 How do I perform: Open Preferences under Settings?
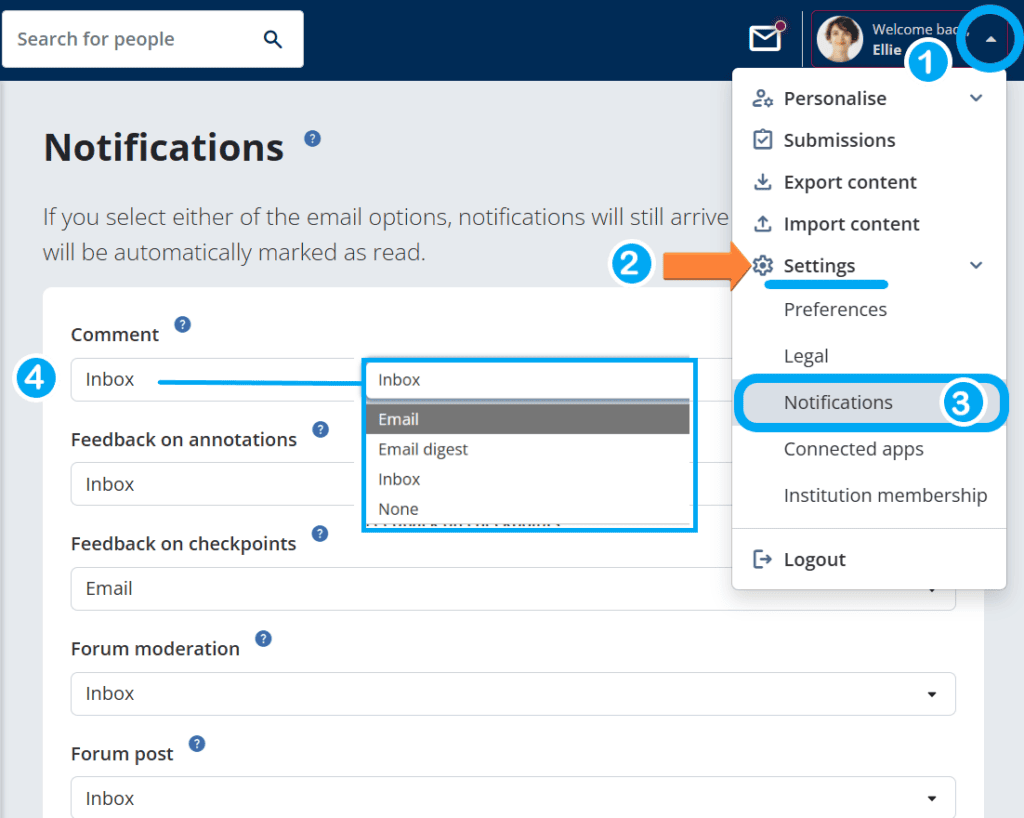click(x=835, y=309)
